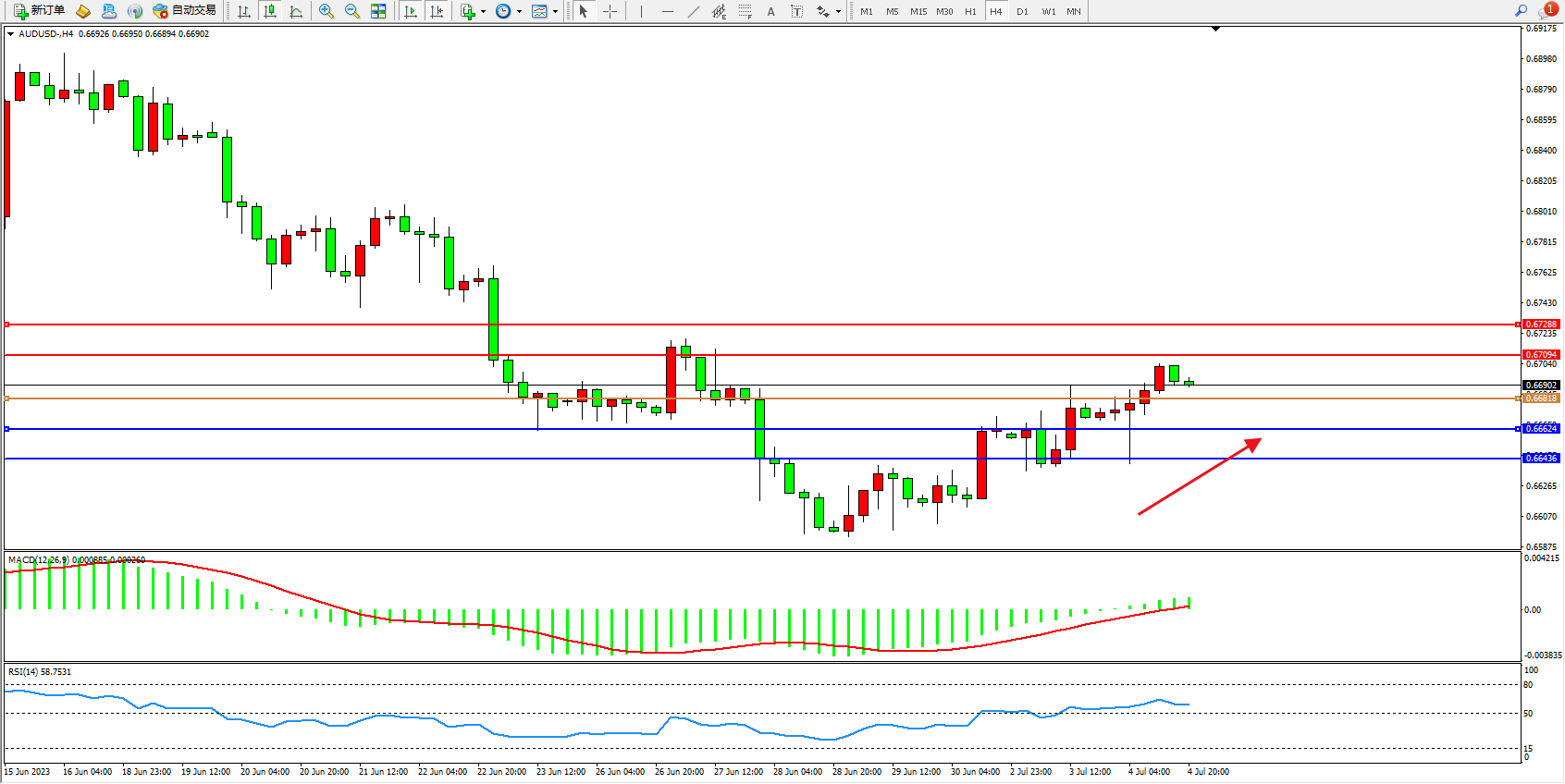Zoom out on the chart
Image resolution: width=1565 pixels, height=784 pixels.
pos(352,11)
